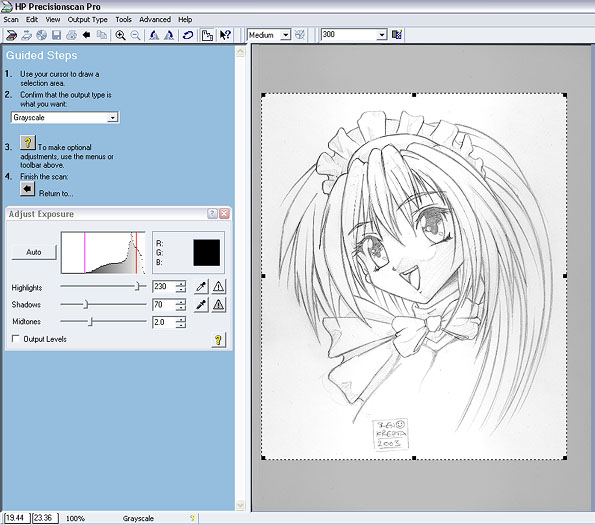Click the Auto exposure button
The width and height of the screenshot is (595, 525).
(34, 252)
